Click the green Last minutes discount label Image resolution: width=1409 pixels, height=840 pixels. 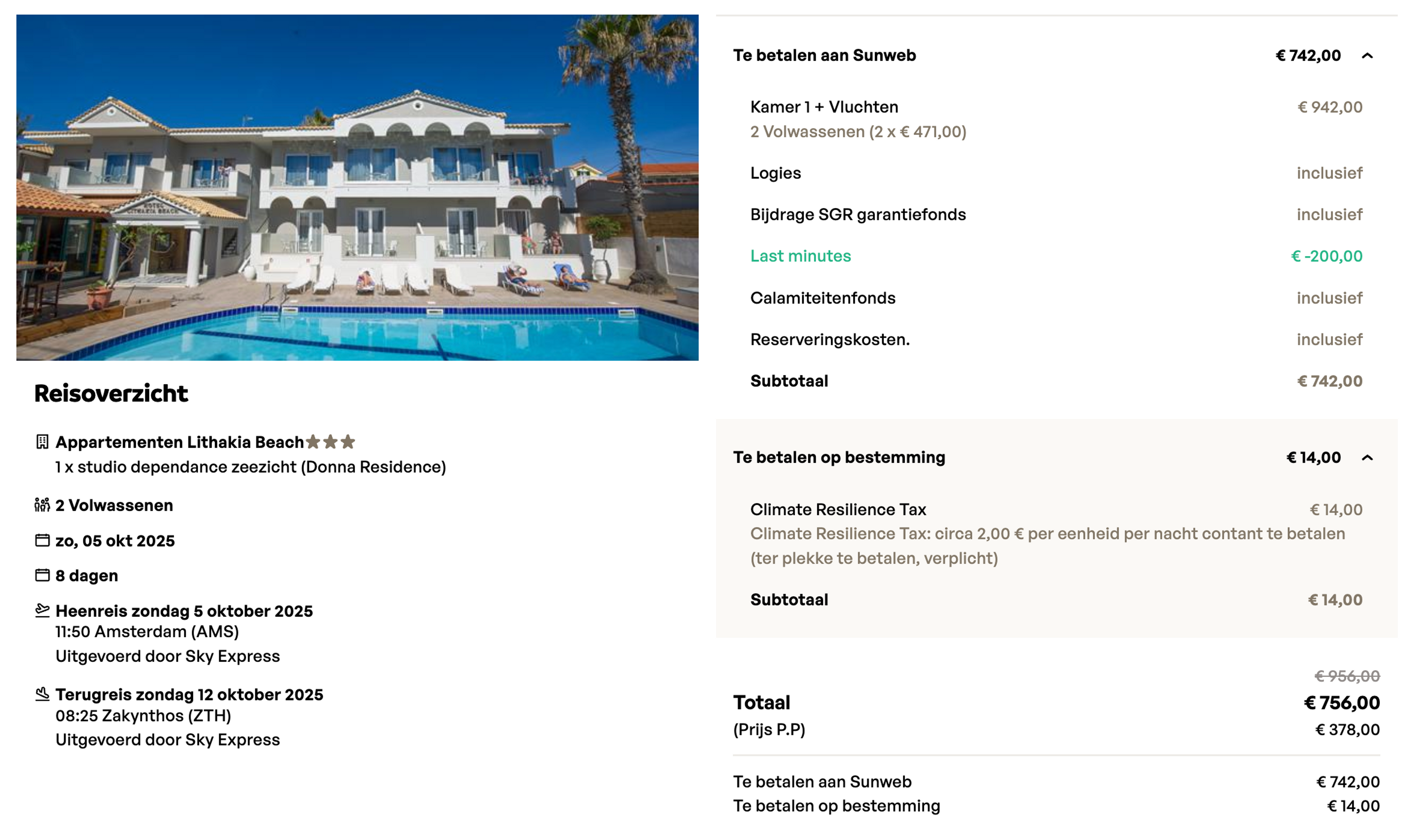801,256
